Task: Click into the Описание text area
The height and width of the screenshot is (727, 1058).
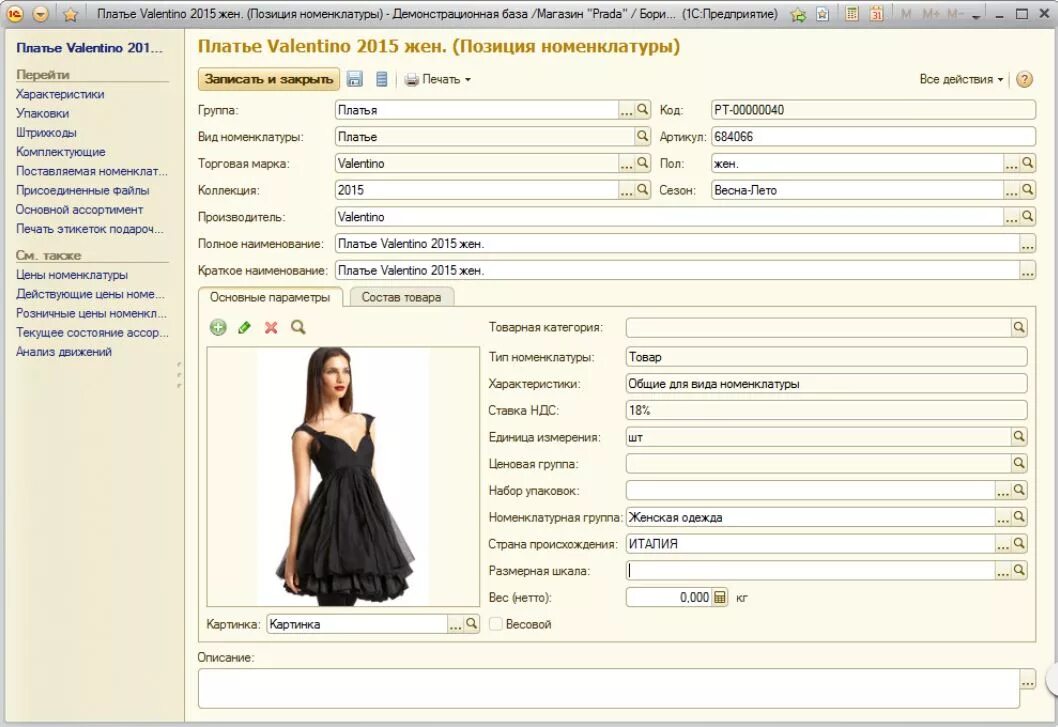Action: 609,689
